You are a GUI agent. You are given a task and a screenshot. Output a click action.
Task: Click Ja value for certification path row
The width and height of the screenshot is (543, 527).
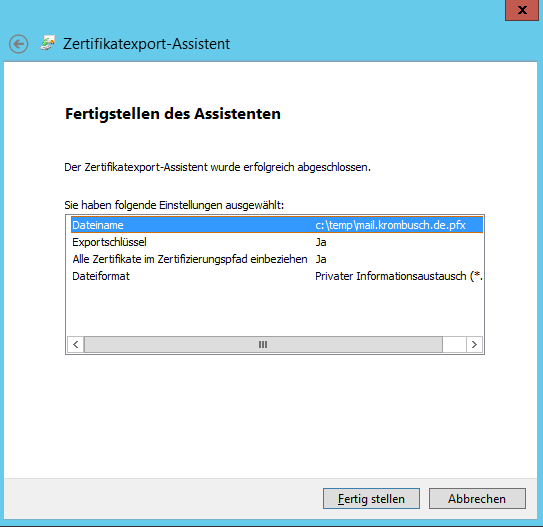321,259
